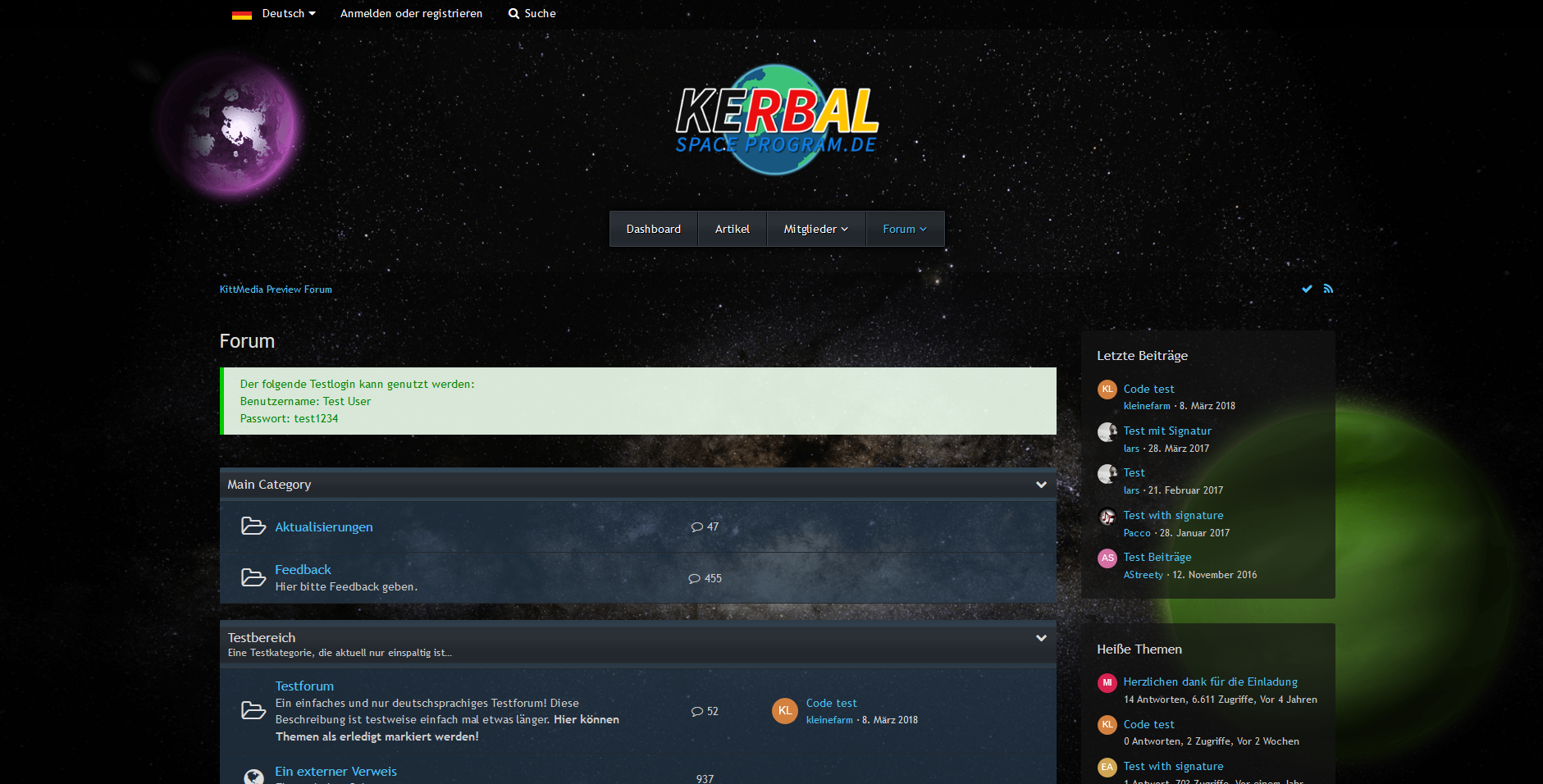This screenshot has height=784, width=1543.
Task: Click the mark-all-as-read checkmark icon
Action: pos(1307,289)
